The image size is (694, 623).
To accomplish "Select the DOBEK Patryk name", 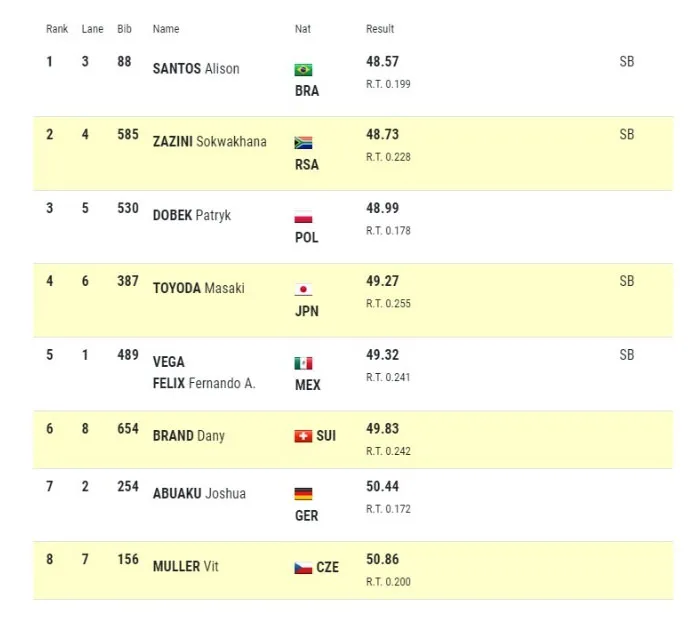I will [192, 215].
